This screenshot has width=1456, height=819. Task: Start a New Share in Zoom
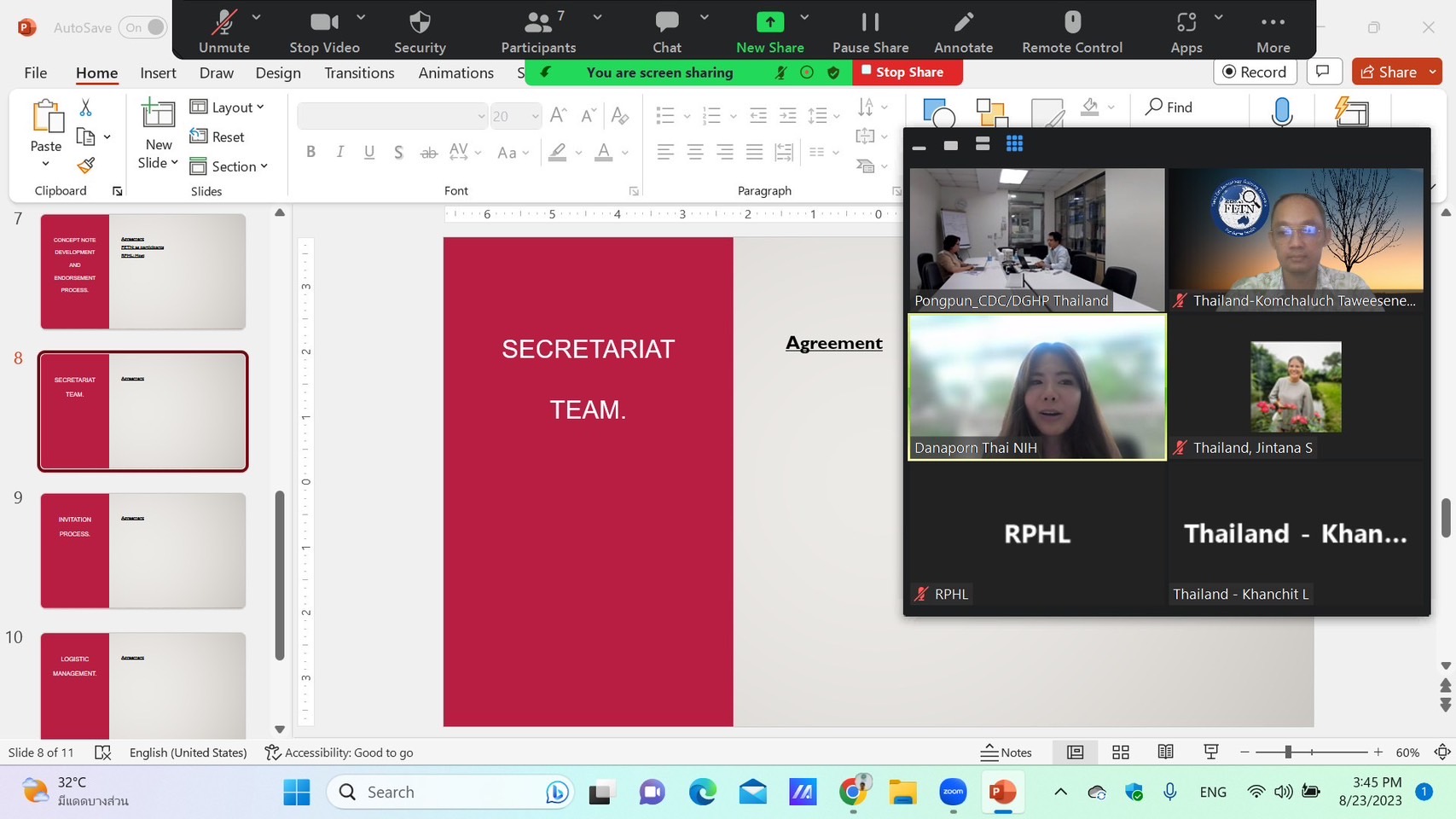point(770,32)
